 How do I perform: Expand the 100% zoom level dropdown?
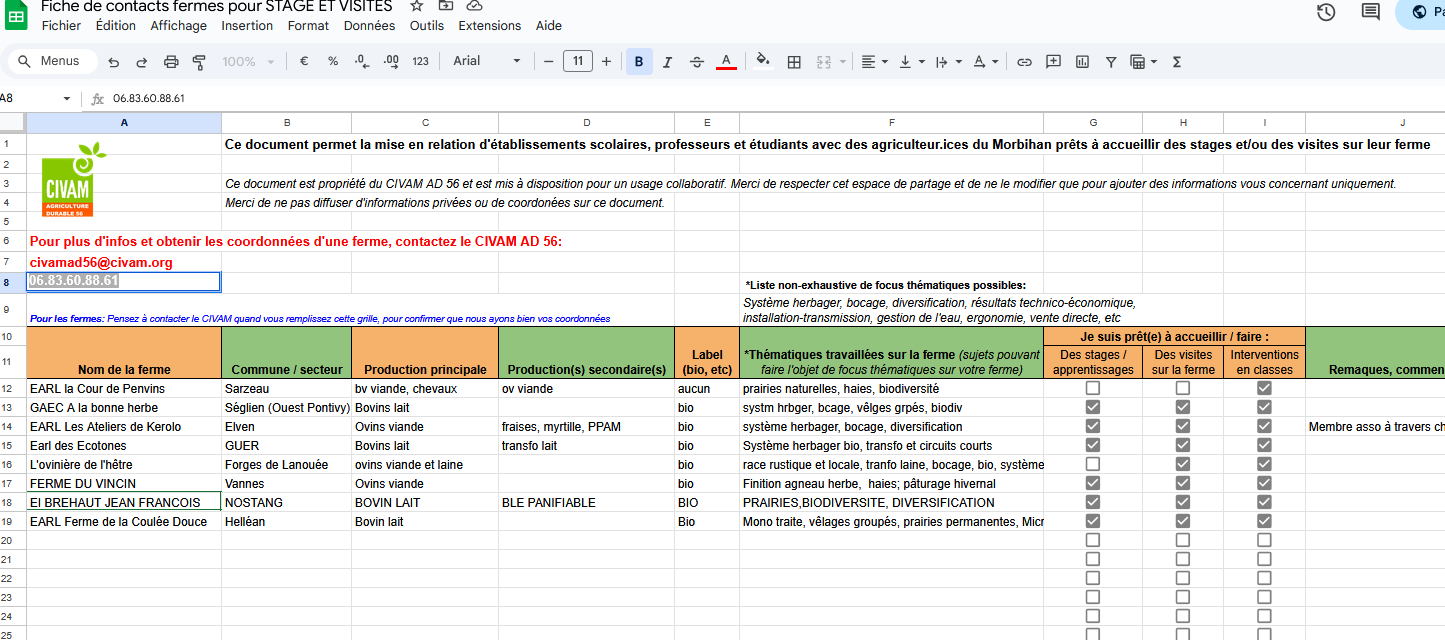coord(247,62)
